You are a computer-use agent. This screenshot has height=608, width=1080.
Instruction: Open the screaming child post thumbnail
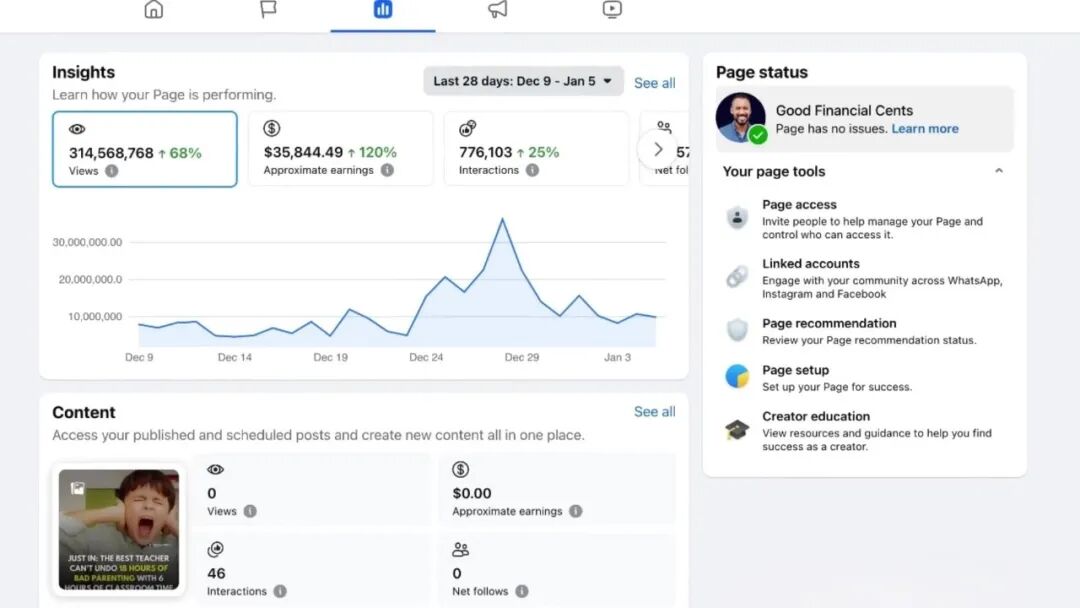(x=118, y=530)
